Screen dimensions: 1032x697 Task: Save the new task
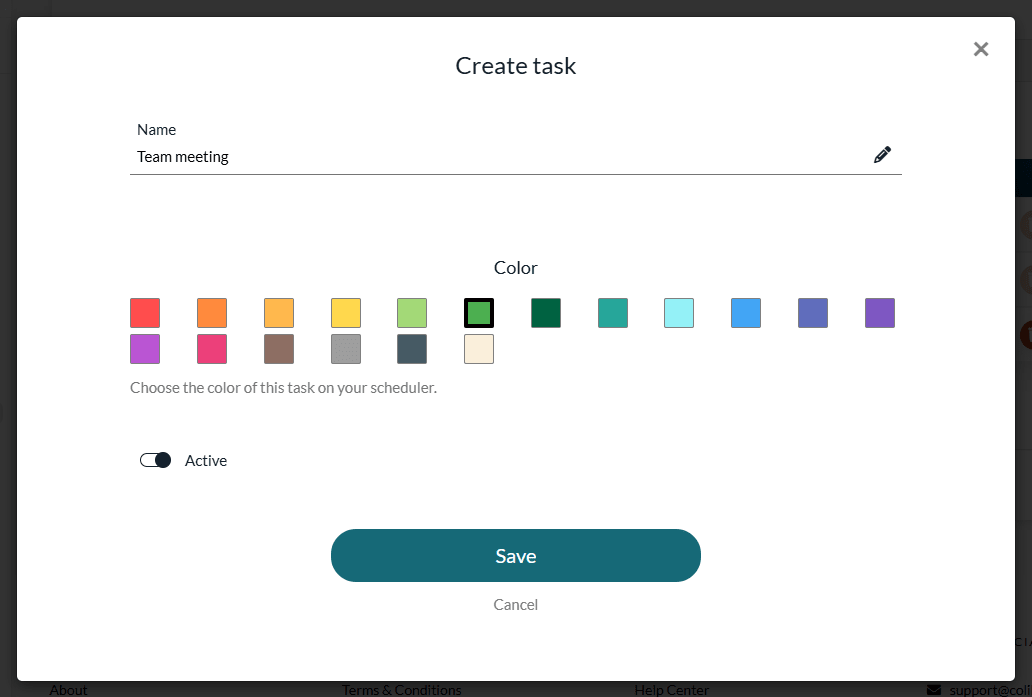pos(515,555)
